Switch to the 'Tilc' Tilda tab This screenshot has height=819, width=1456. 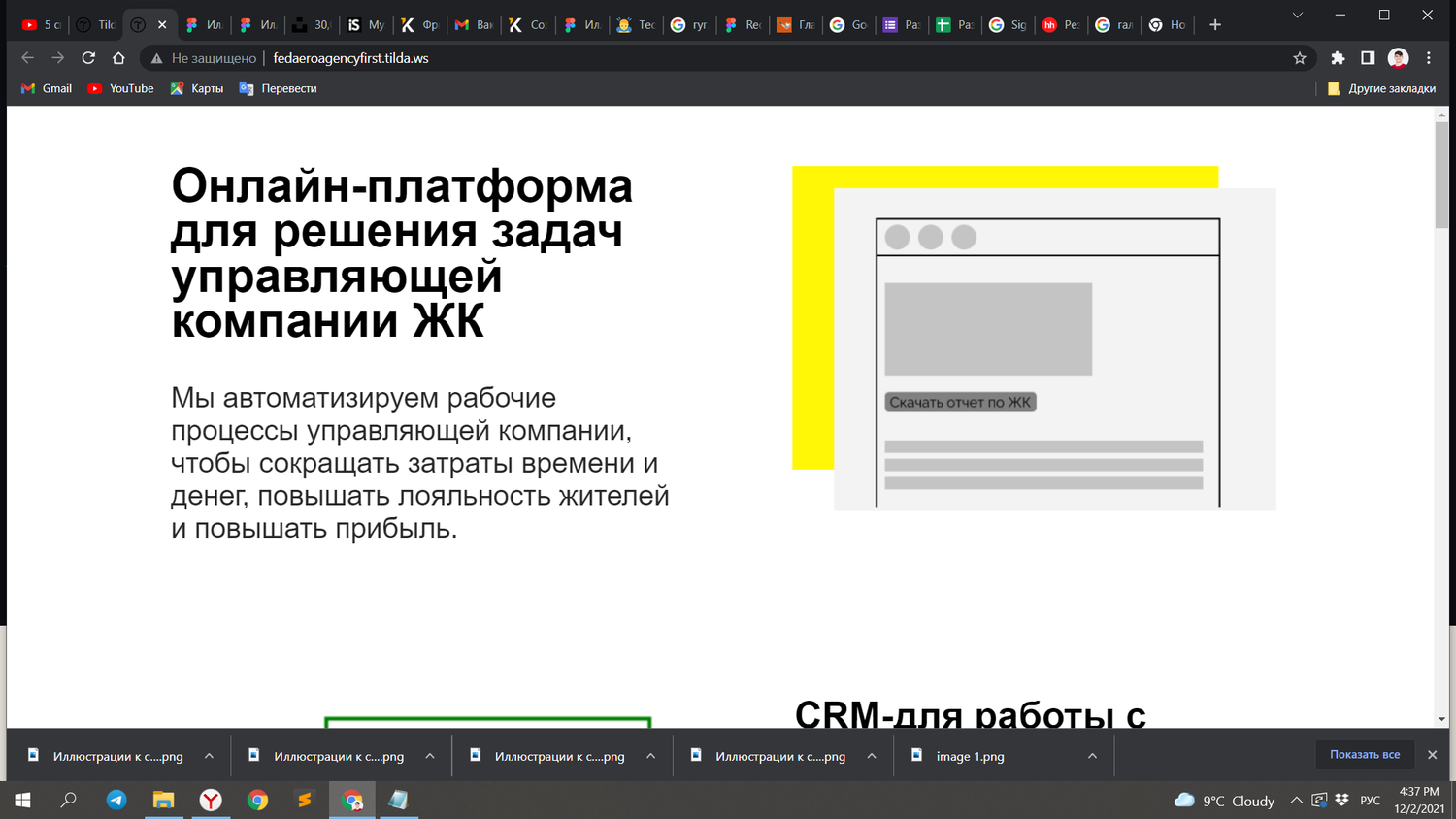coord(95,25)
